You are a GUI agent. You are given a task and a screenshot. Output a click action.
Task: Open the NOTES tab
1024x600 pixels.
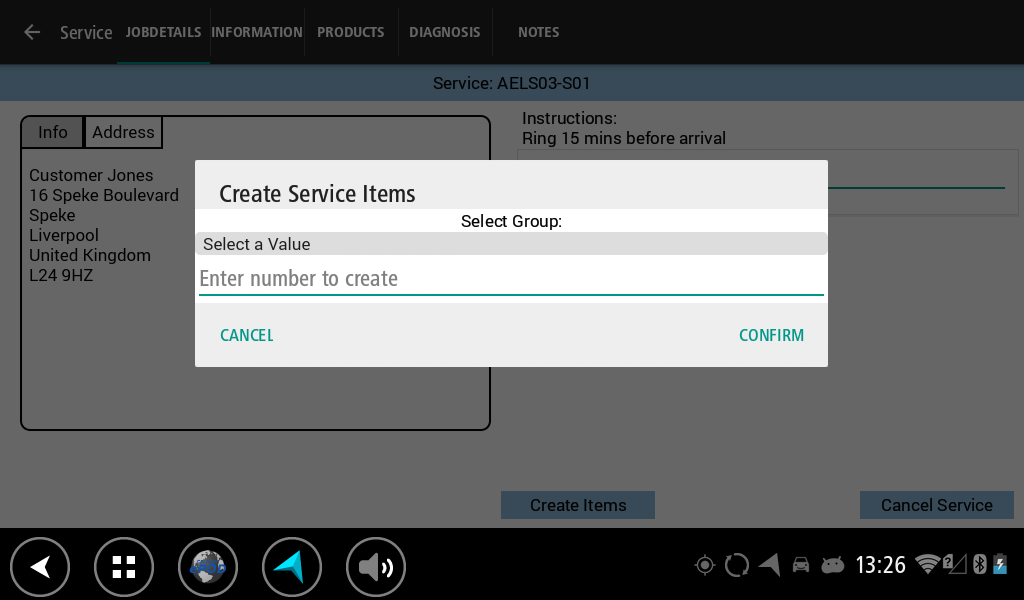coord(539,32)
